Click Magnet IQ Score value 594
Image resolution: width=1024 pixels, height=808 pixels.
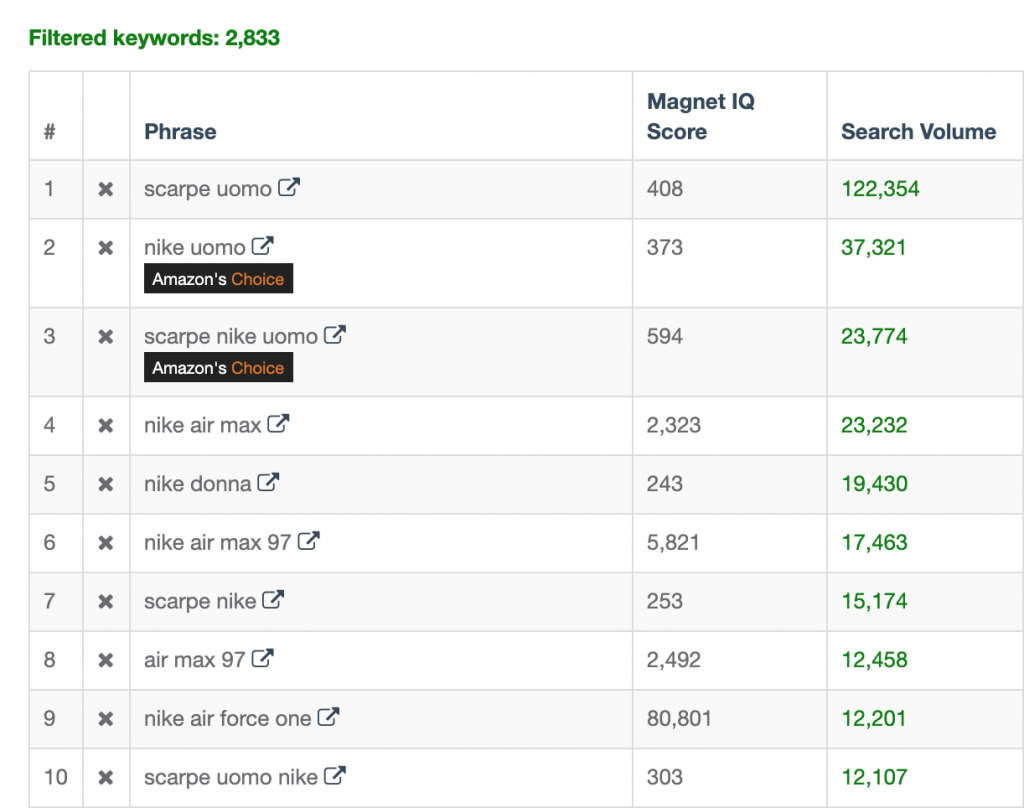[665, 337]
